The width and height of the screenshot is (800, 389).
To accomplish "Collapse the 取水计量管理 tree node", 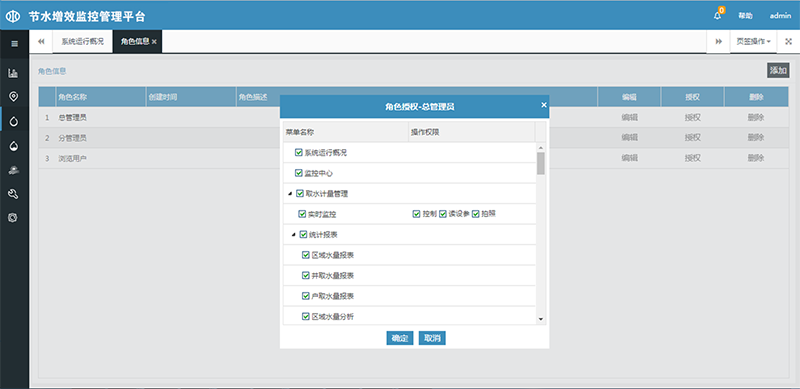I will point(290,194).
